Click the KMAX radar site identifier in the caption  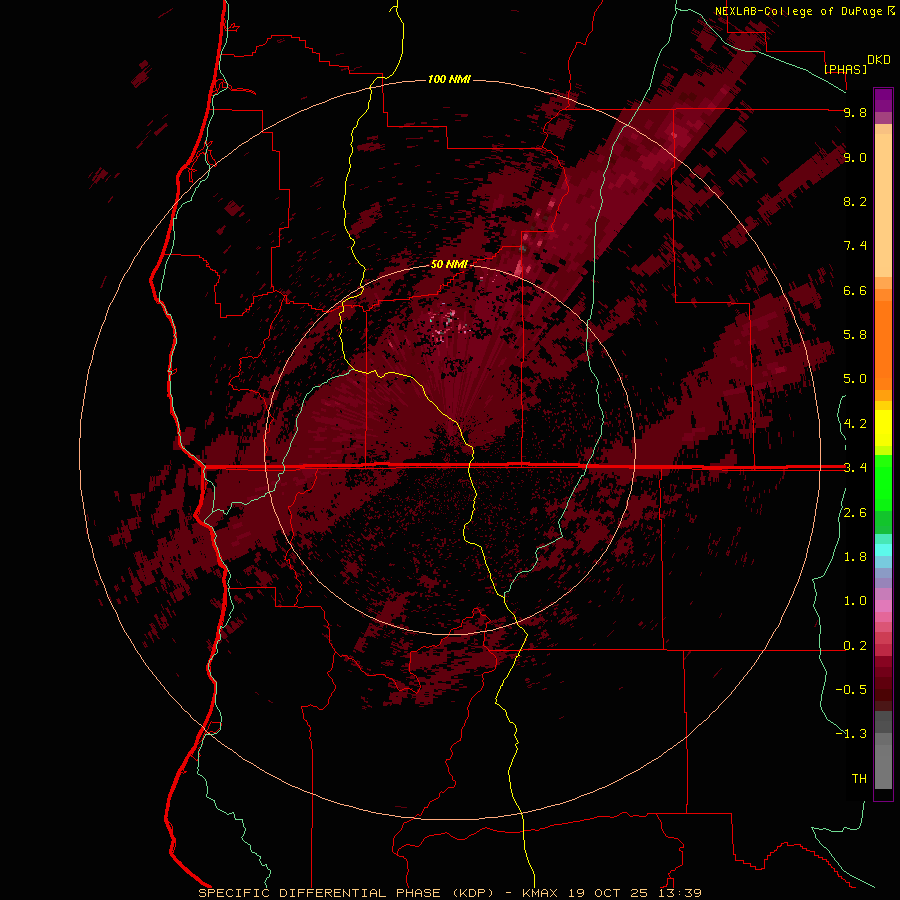[x=540, y=893]
